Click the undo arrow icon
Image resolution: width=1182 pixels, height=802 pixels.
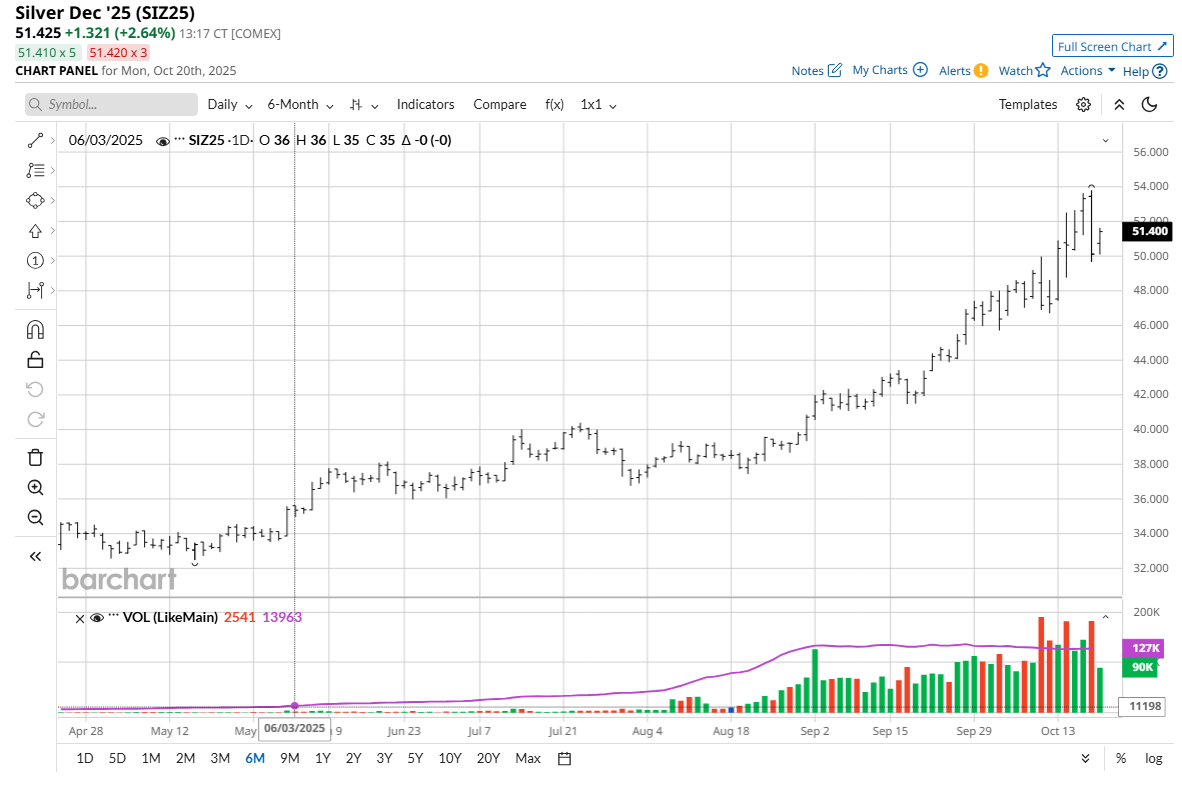tap(35, 390)
